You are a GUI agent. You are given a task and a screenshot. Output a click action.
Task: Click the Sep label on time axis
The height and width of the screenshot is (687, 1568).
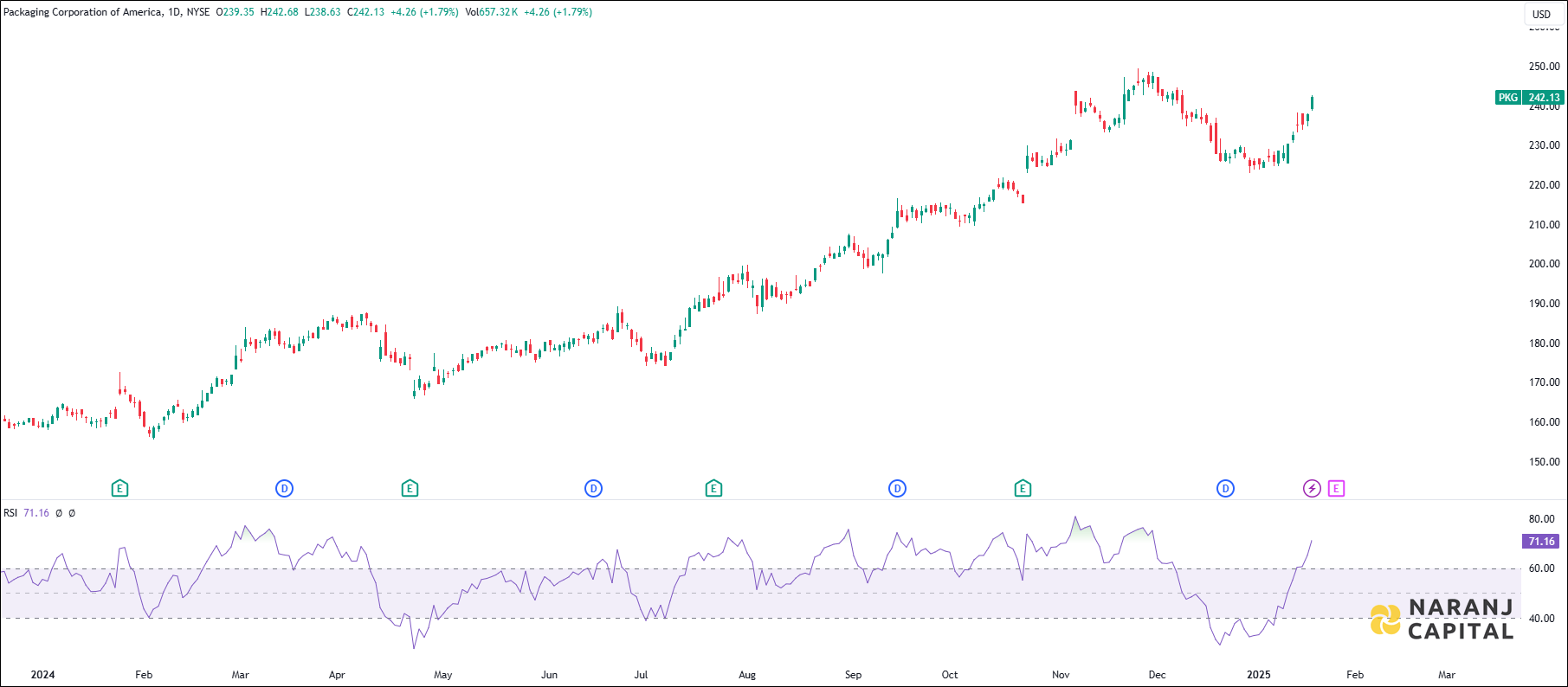tap(853, 675)
